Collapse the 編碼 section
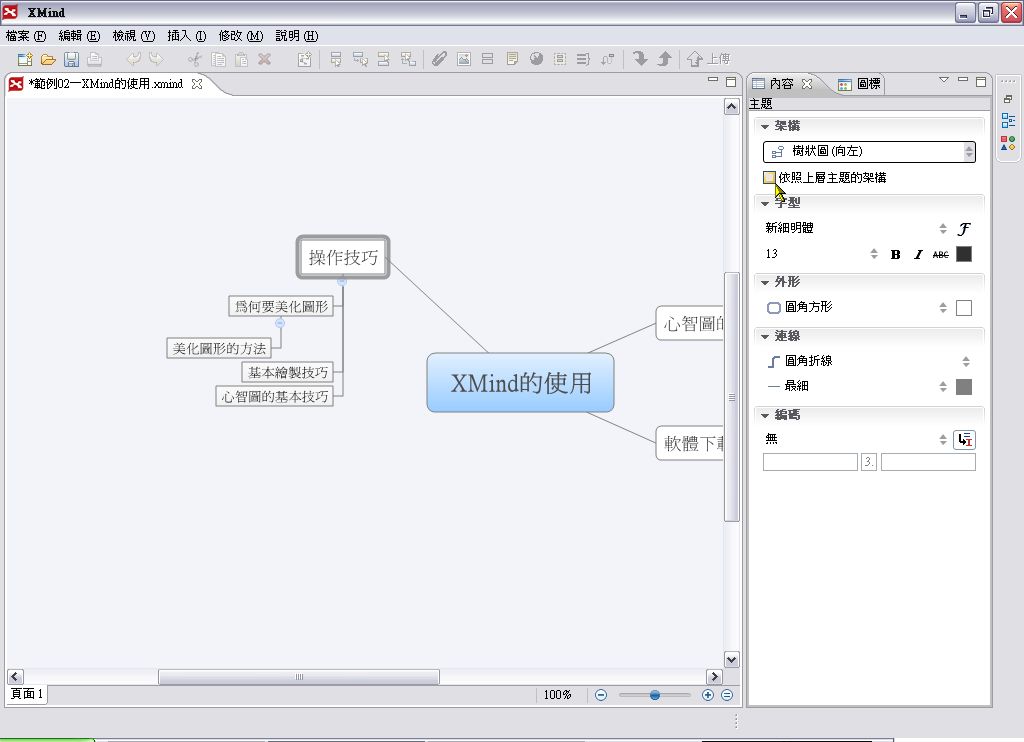The image size is (1024, 742). 765,415
